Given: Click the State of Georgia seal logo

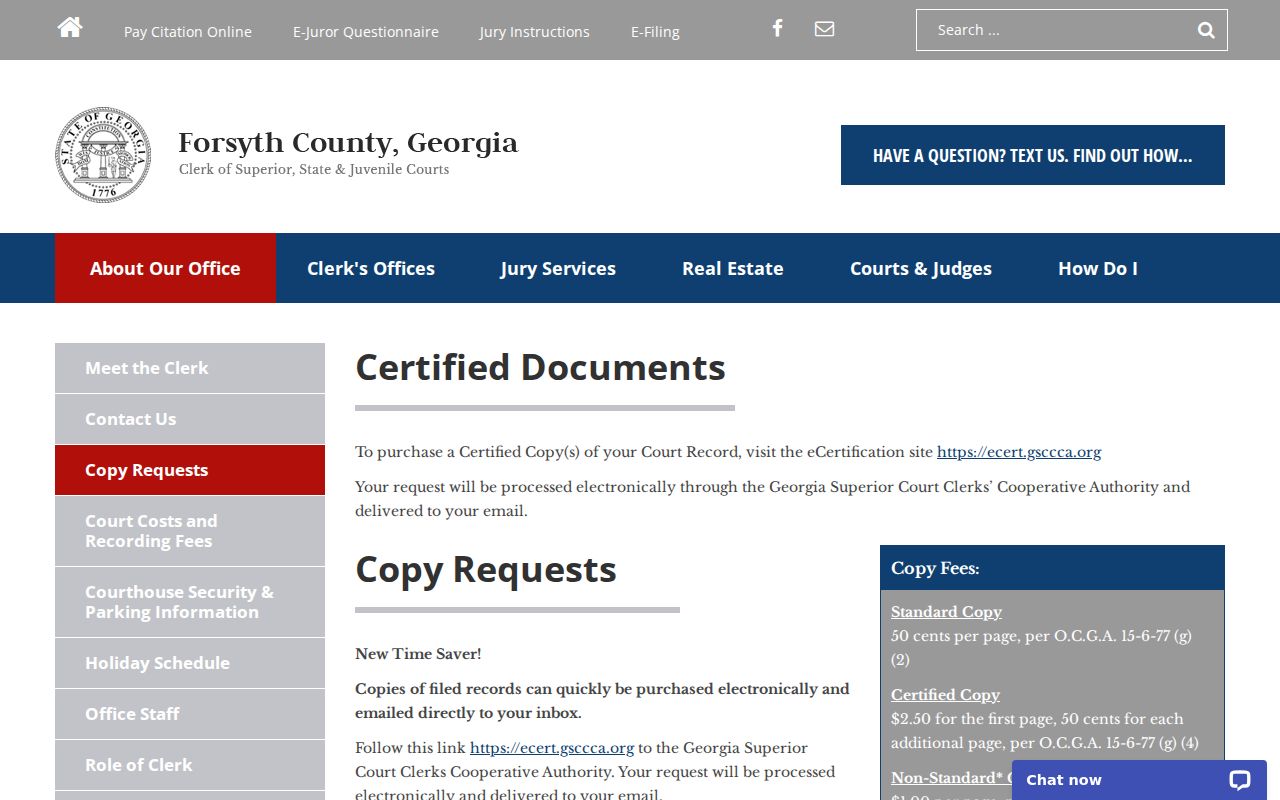Looking at the screenshot, I should click(103, 155).
